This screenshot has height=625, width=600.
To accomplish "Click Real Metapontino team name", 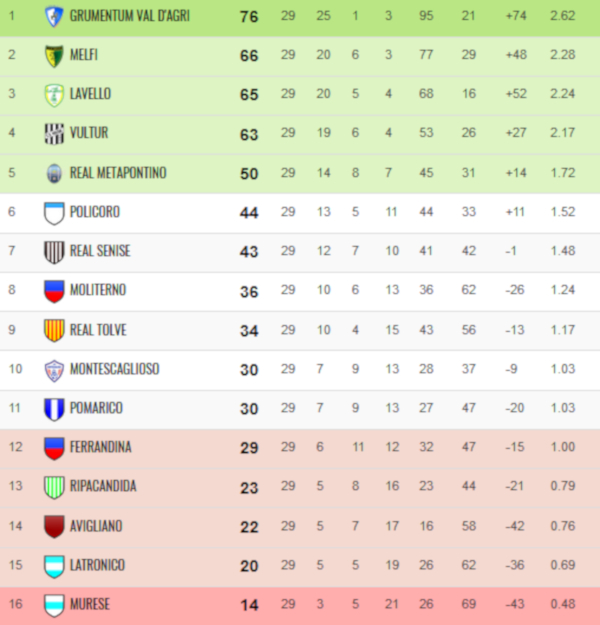I will [118, 173].
